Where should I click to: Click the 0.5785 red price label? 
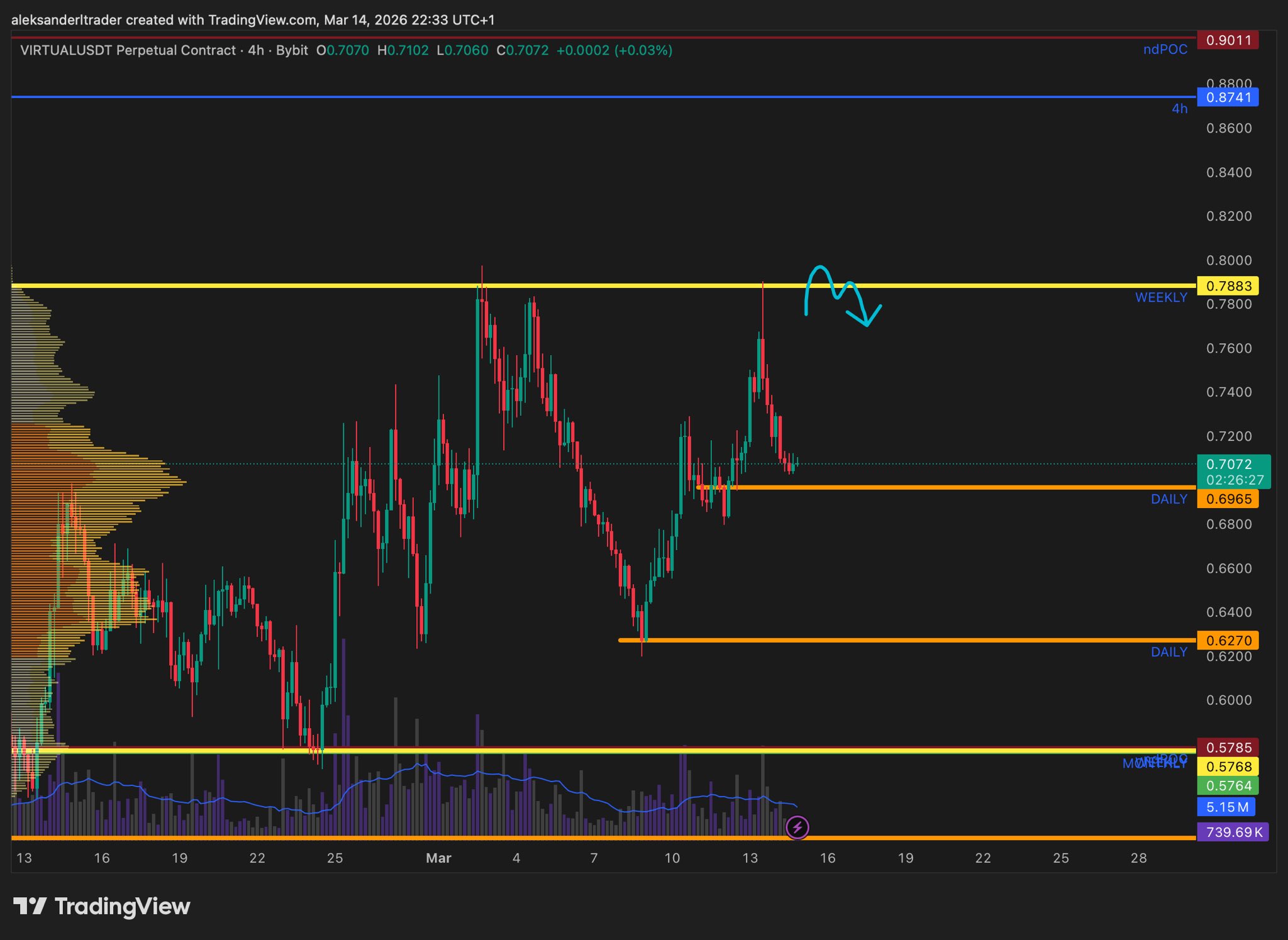(1228, 748)
